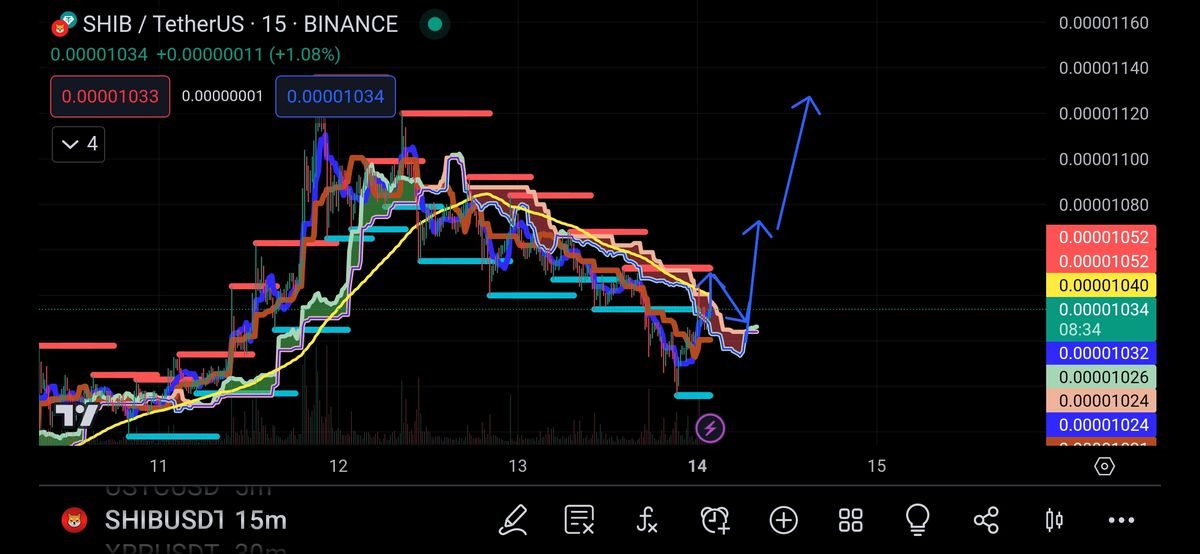Open the layout grid icon

point(850,519)
